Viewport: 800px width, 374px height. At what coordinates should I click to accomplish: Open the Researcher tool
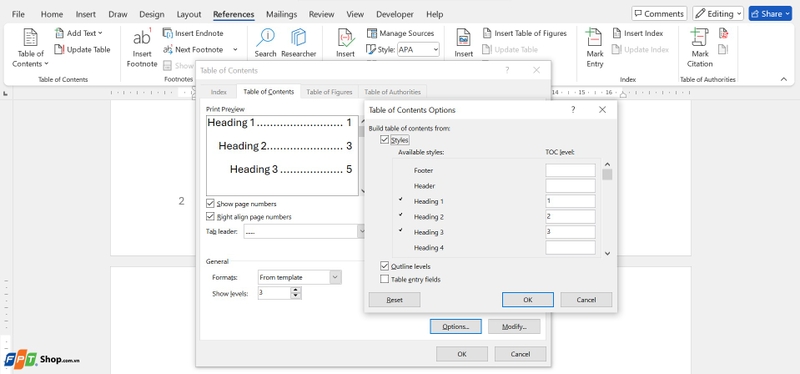(x=298, y=43)
